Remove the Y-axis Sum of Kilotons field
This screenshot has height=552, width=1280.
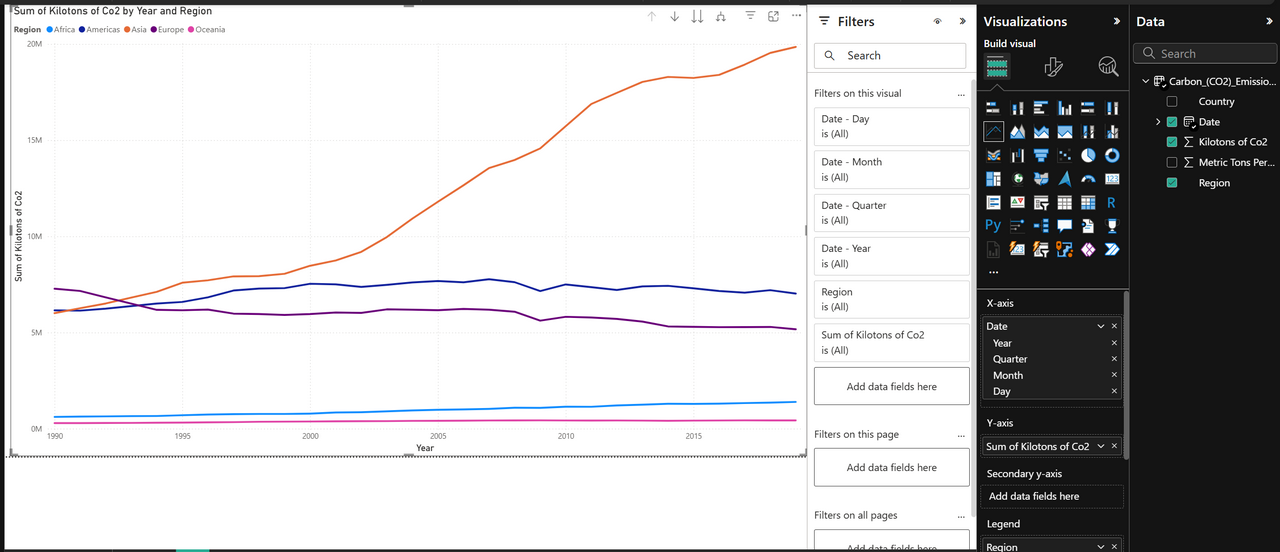(x=1115, y=446)
